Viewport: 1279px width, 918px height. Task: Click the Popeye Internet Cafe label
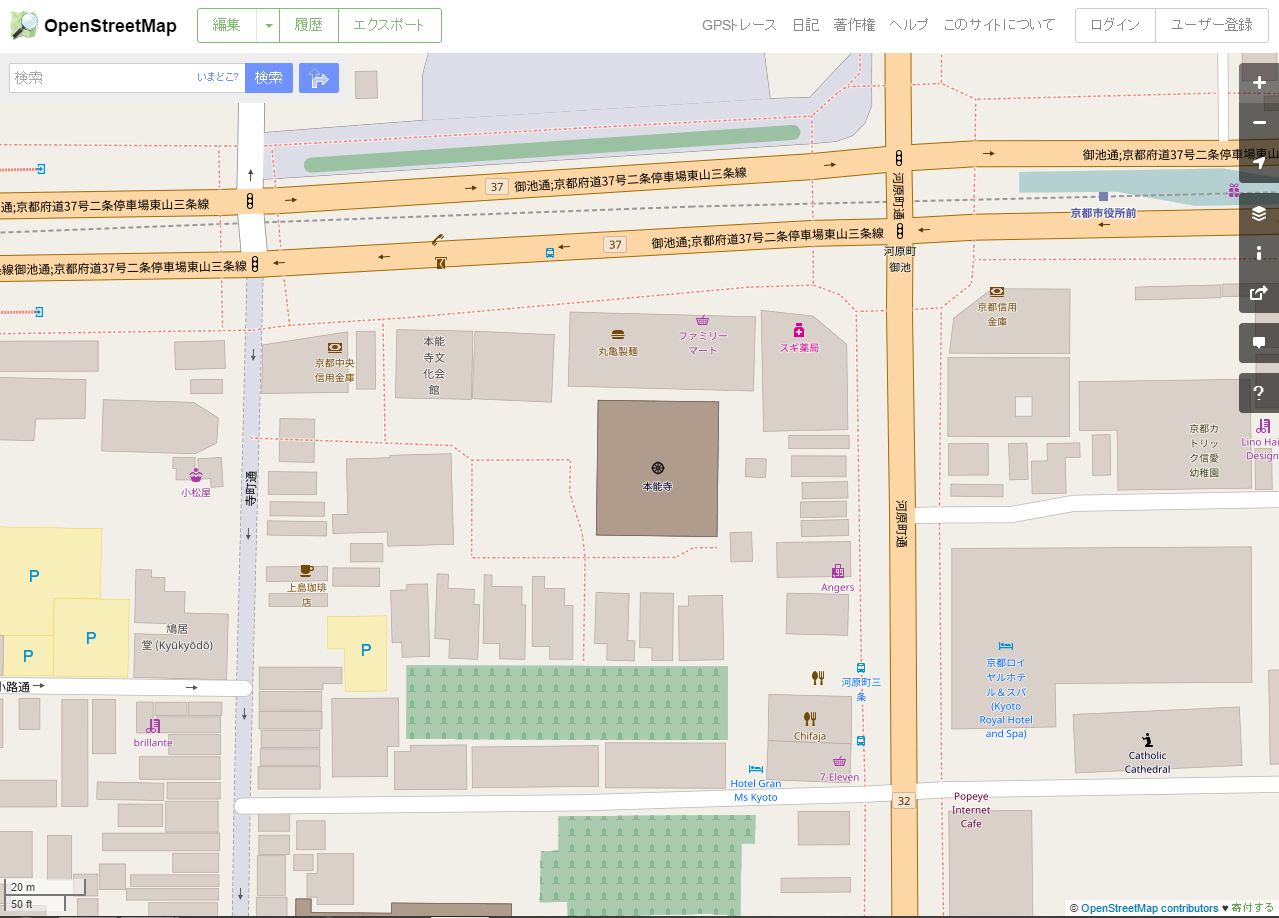(971, 810)
